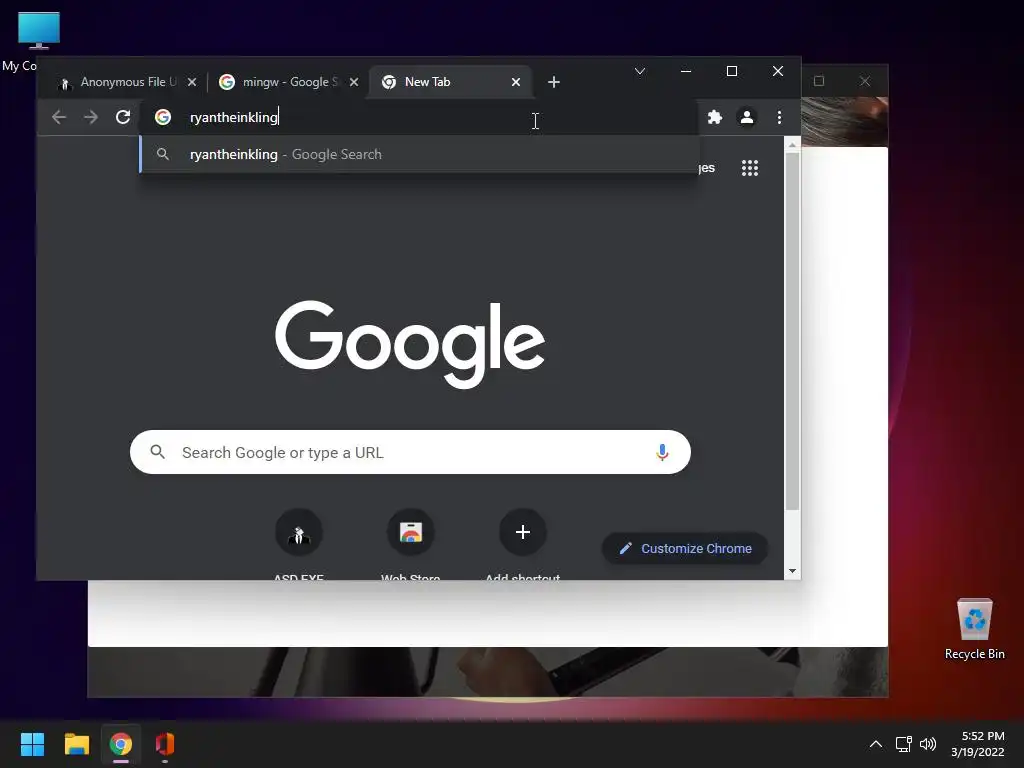Expand the tab search chevron
This screenshot has width=1024, height=768.
640,71
